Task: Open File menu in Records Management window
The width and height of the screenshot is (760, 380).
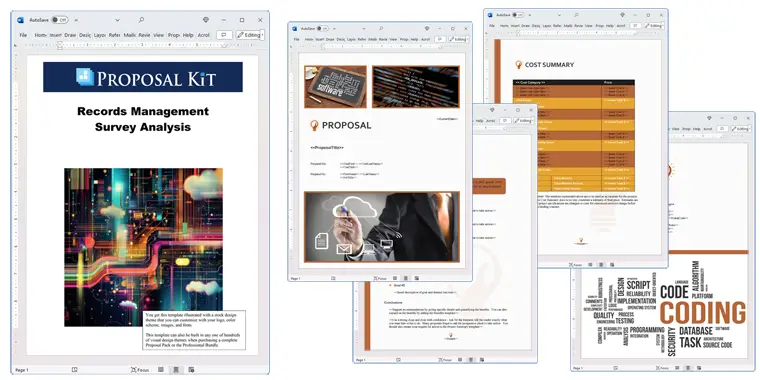Action: pyautogui.click(x=23, y=35)
